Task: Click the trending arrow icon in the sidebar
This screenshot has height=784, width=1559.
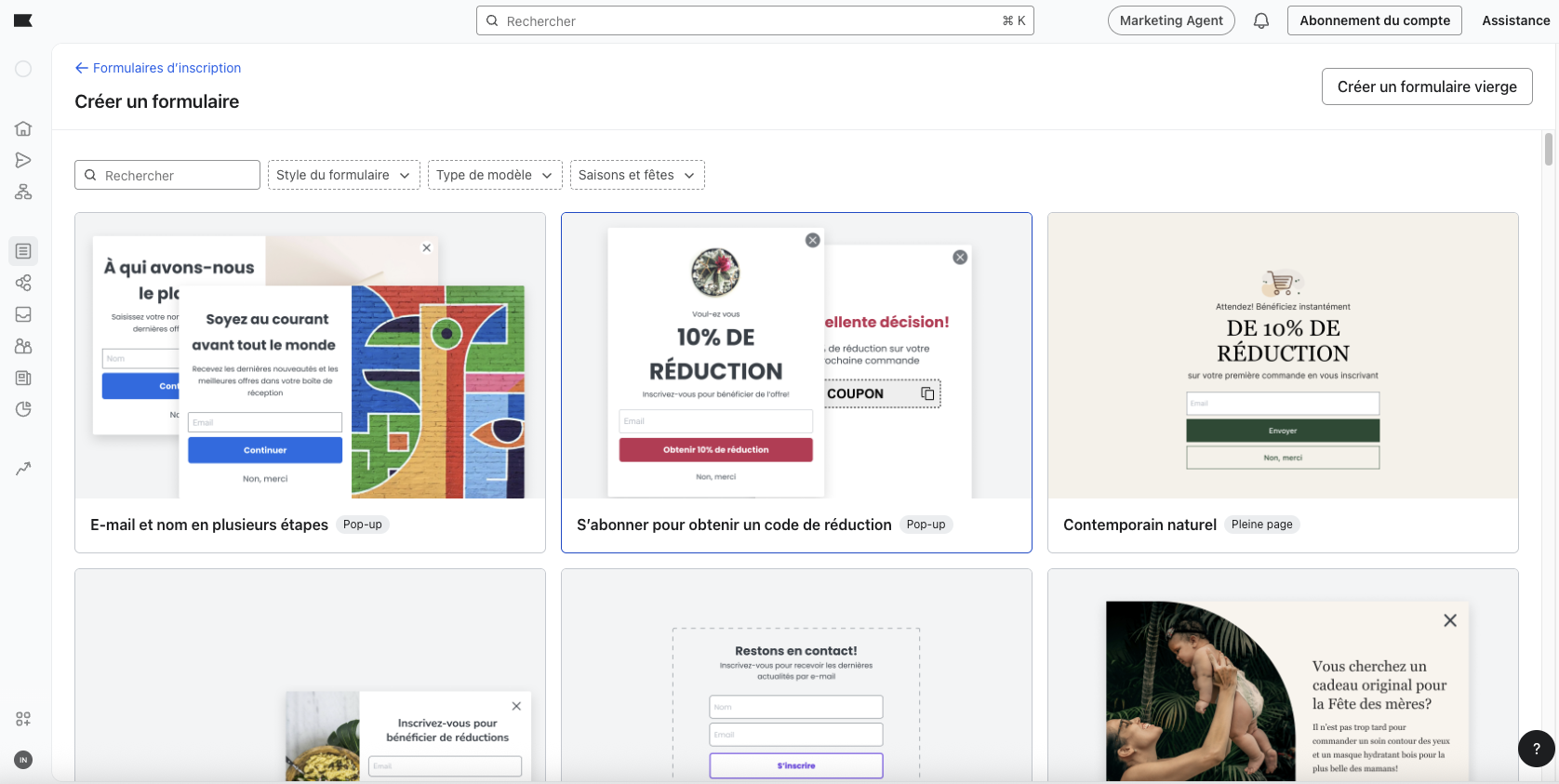Action: pos(23,469)
